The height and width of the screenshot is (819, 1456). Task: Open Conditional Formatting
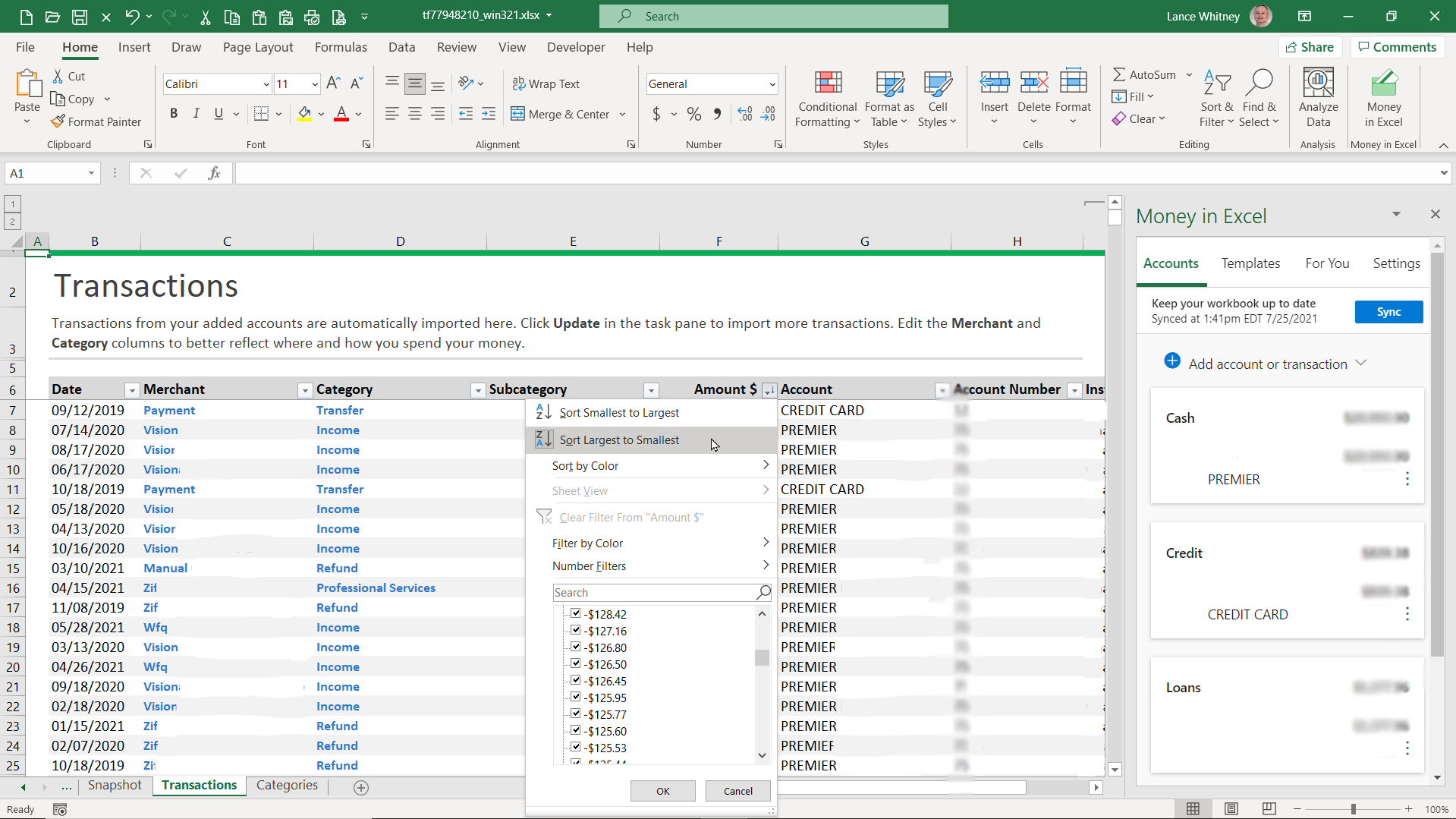click(827, 99)
